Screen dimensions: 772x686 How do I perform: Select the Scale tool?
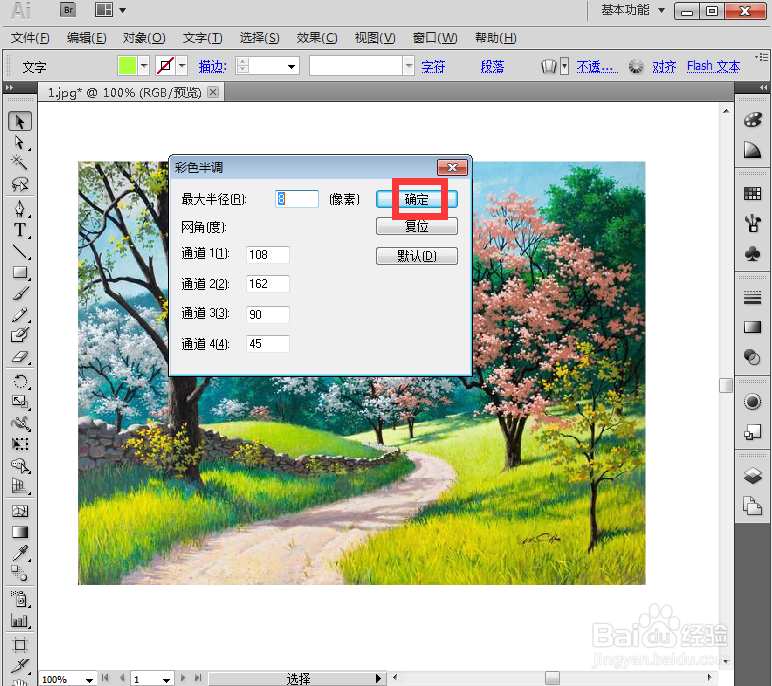pyautogui.click(x=20, y=402)
